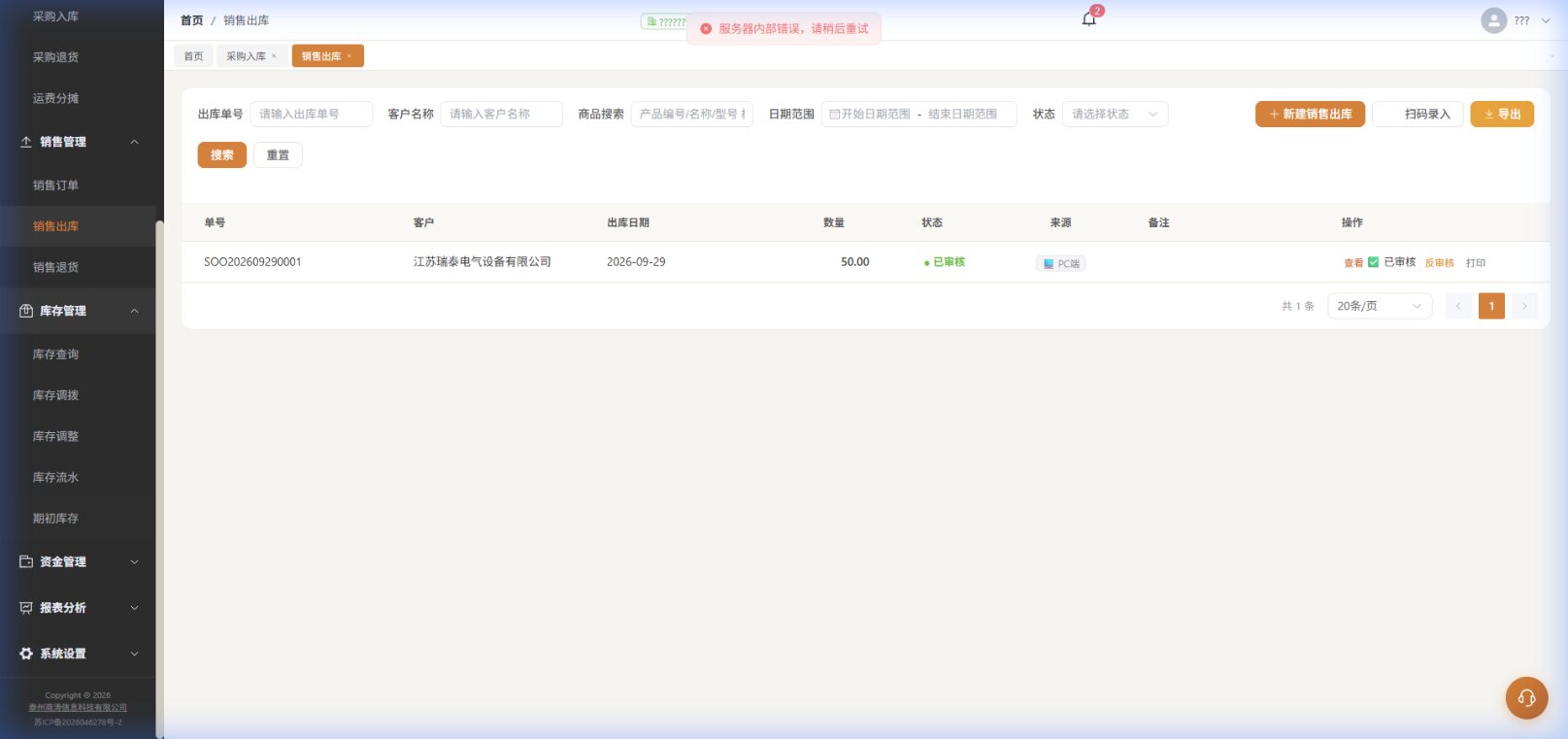Click the green ?????? badge icon
This screenshot has height=739, width=1568.
(x=651, y=21)
